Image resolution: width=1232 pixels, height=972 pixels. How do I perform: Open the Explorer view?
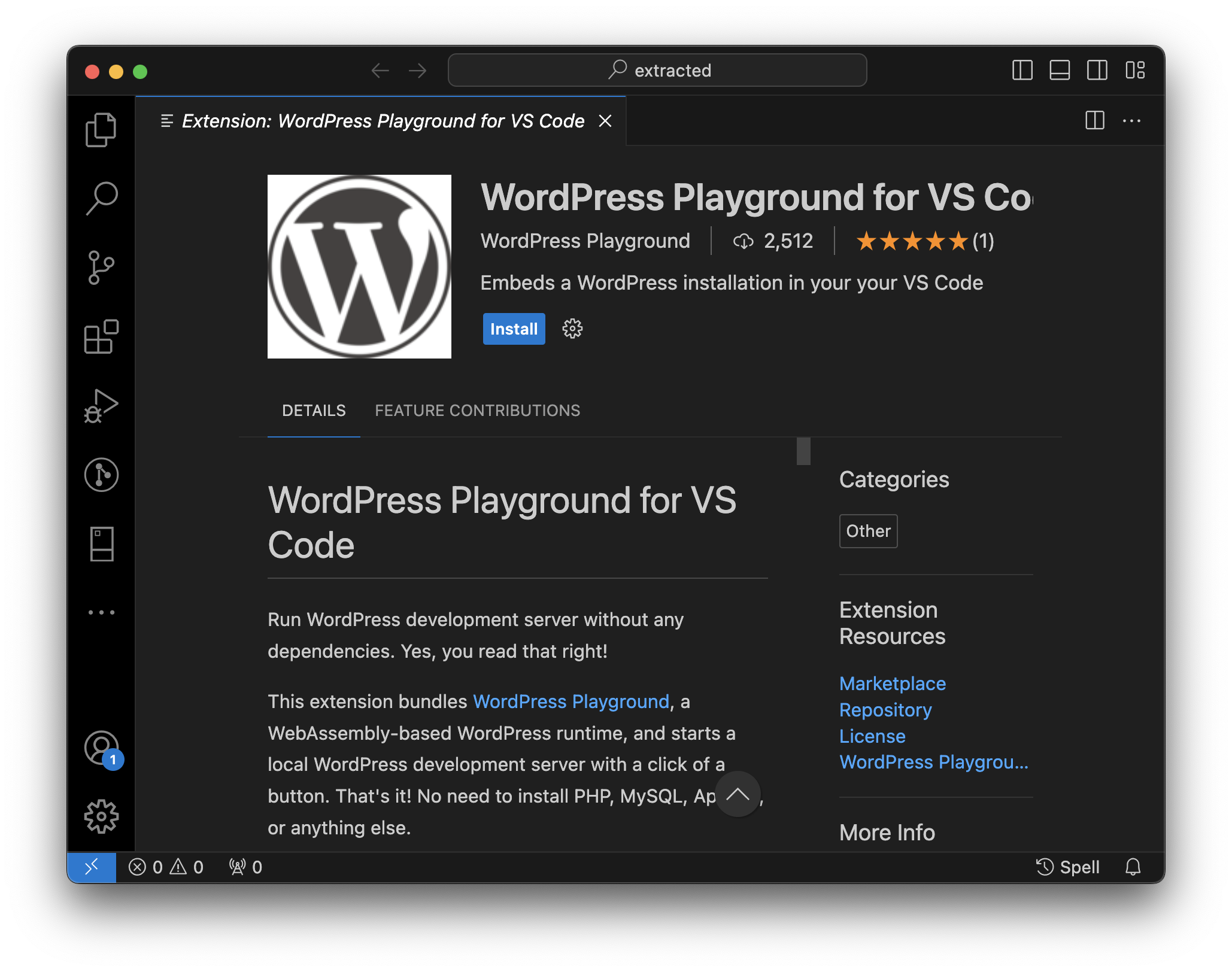point(101,128)
